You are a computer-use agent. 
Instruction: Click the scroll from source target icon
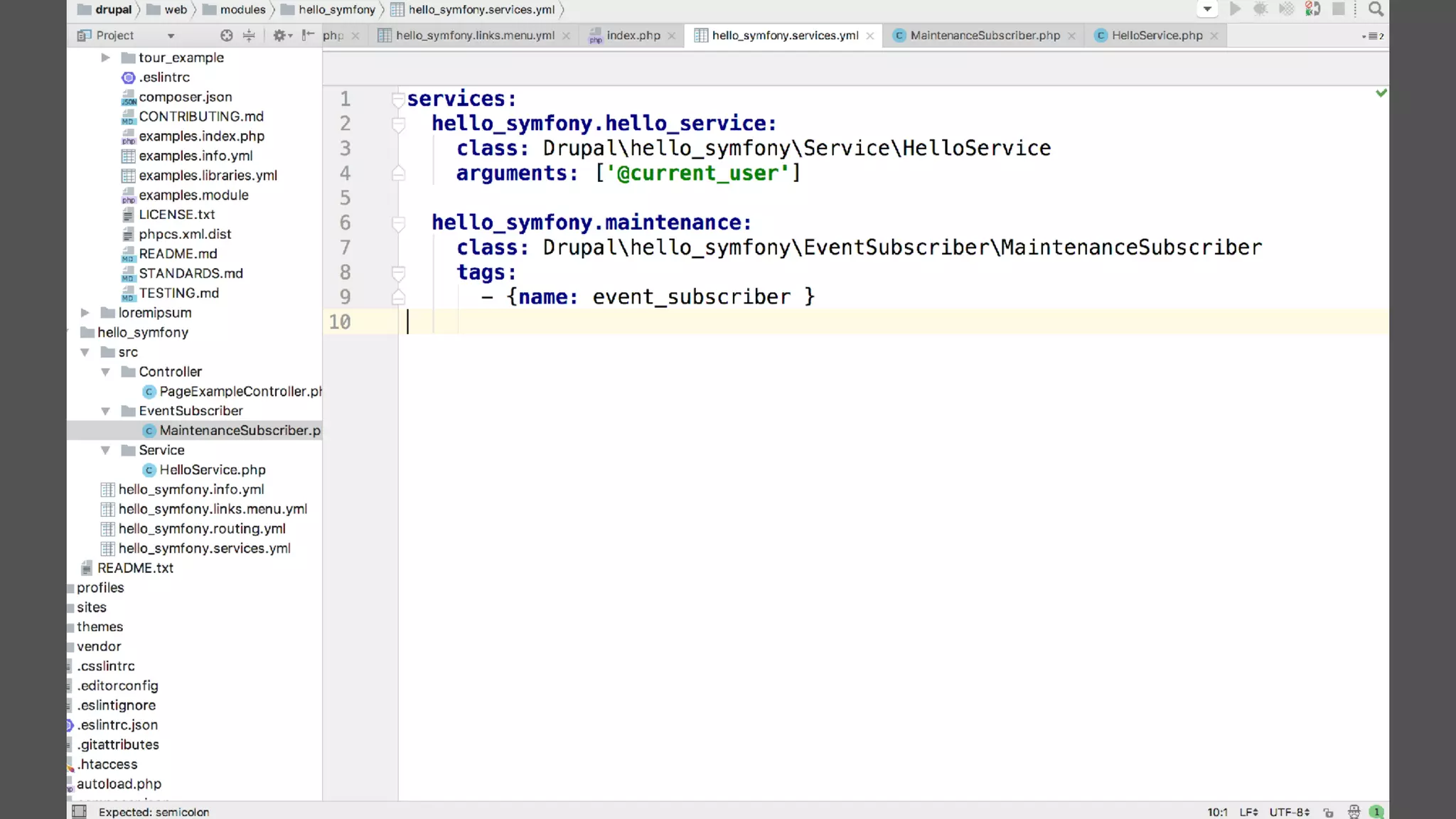click(x=226, y=36)
